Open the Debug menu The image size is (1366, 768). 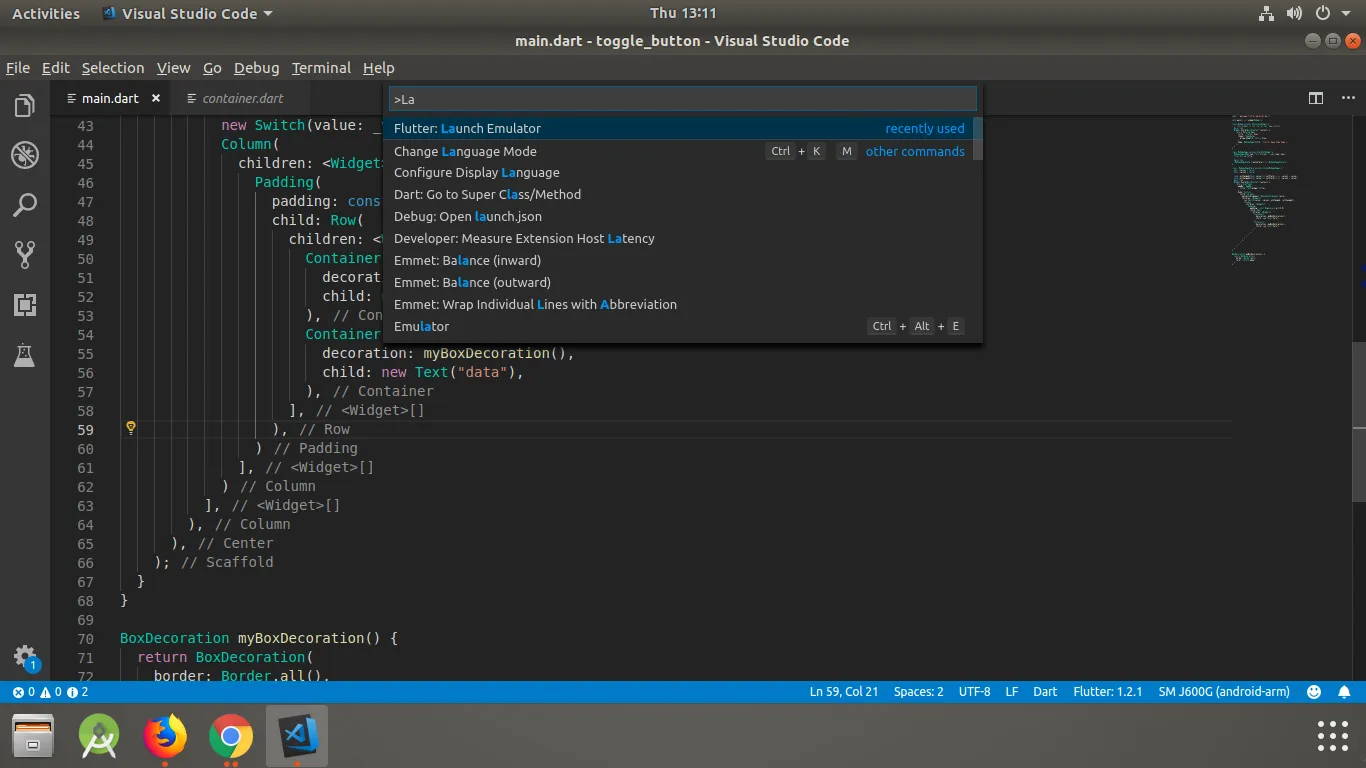[x=257, y=68]
